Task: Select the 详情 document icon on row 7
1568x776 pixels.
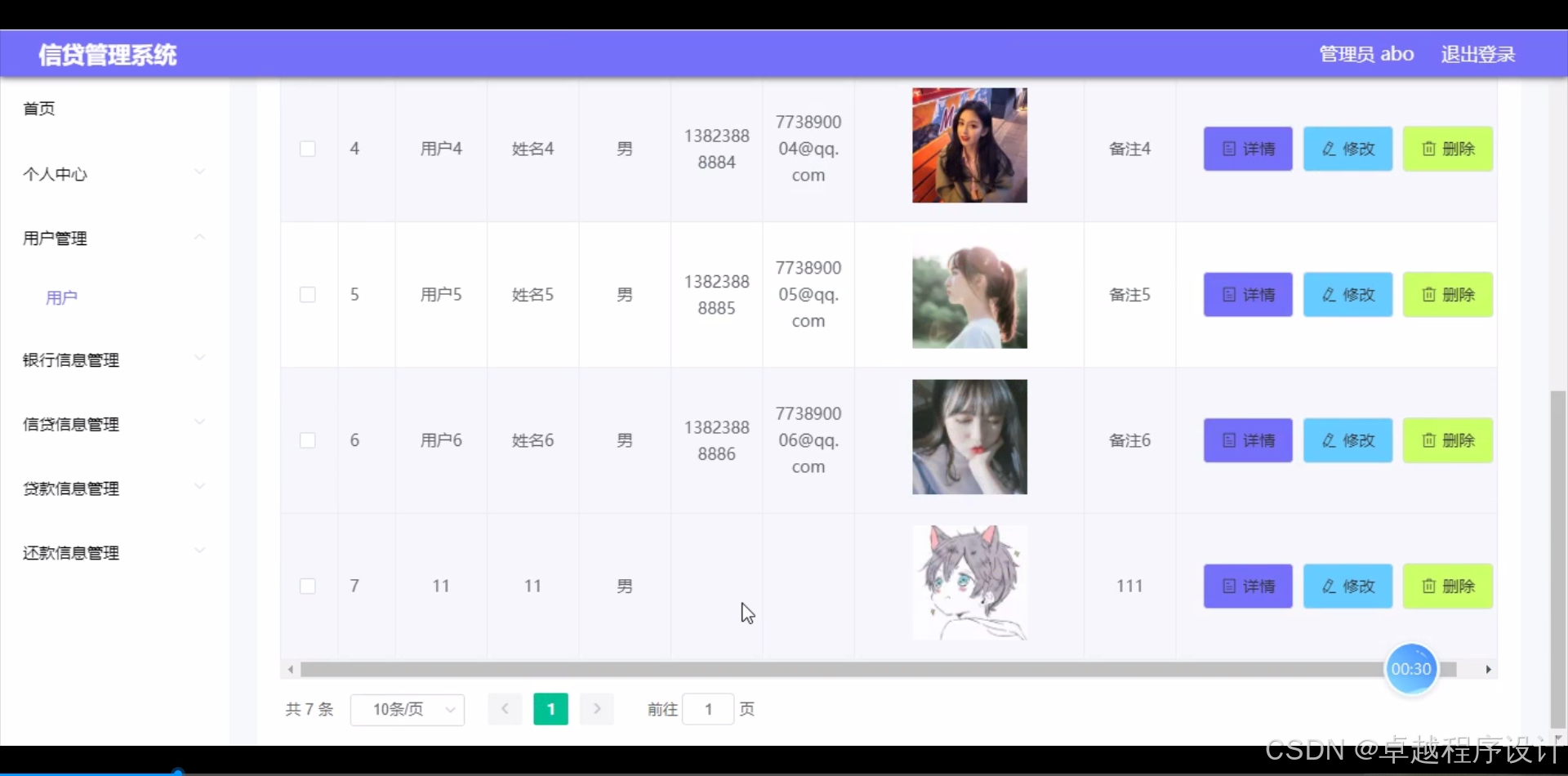Action: click(1229, 586)
